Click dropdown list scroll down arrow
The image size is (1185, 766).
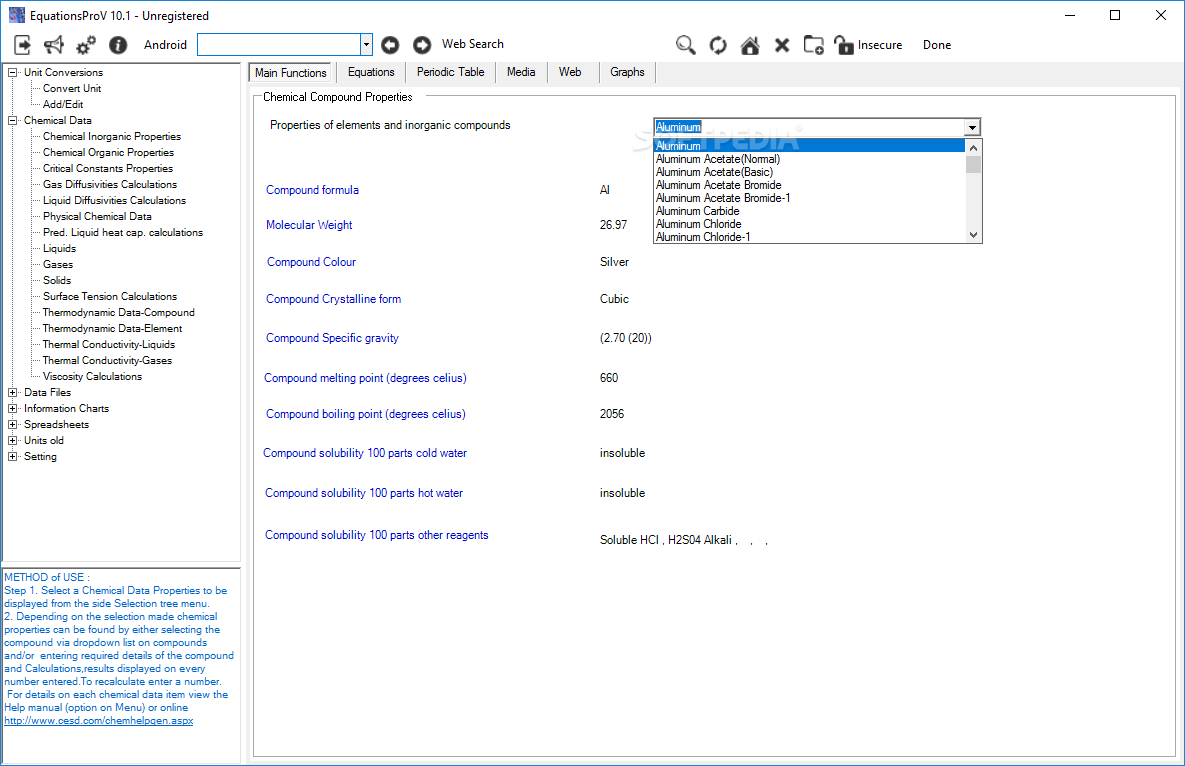pos(973,235)
